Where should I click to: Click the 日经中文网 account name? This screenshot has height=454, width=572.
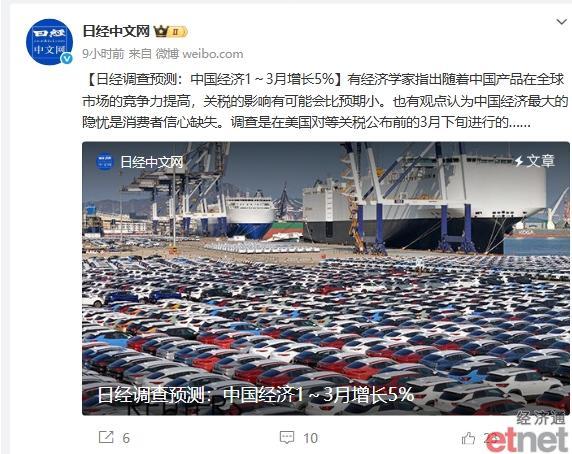[116, 31]
